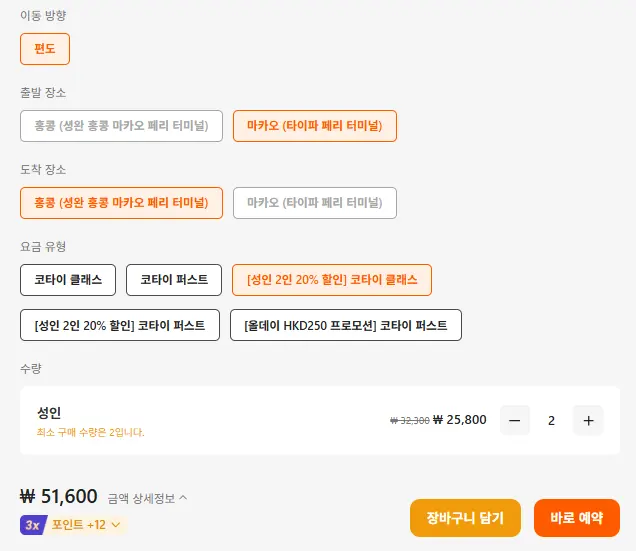Select departure 홍콩 (셩완 홍콩 마카오 페리 터미널)

click(x=121, y=126)
